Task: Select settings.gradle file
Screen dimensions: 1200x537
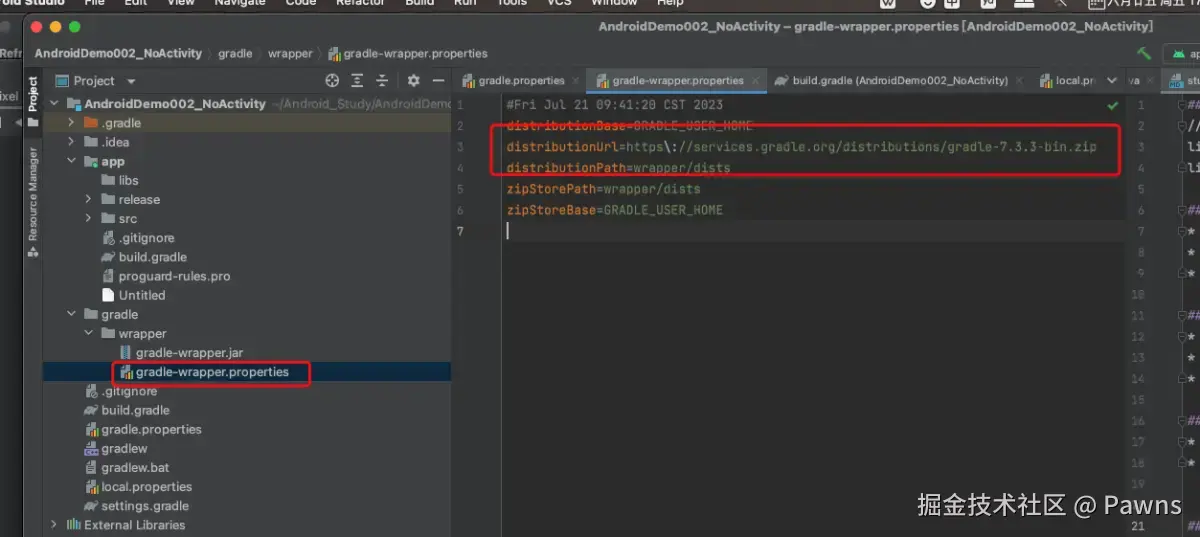Action: (x=137, y=506)
